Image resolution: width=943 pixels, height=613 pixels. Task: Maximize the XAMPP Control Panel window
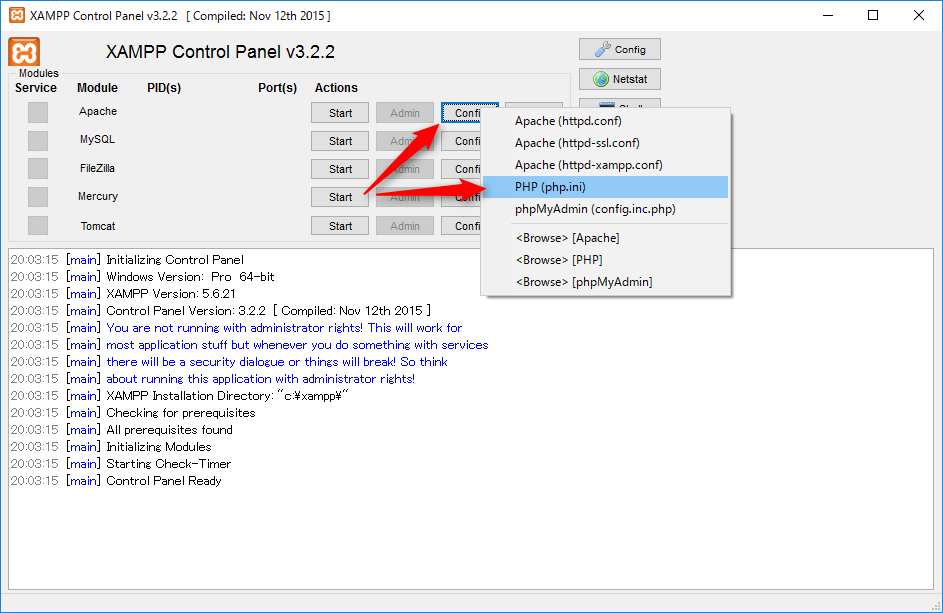[873, 15]
